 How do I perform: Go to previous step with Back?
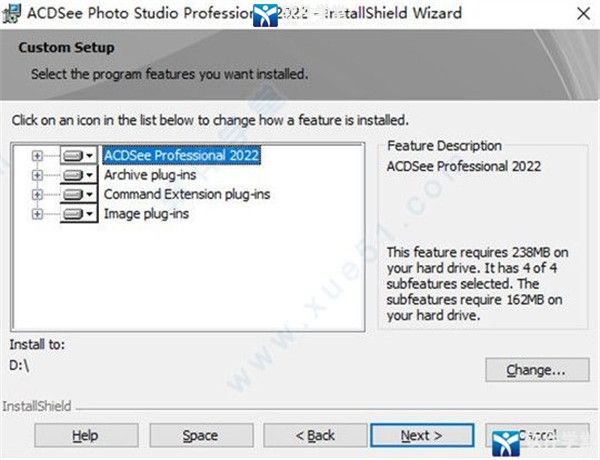(315, 436)
